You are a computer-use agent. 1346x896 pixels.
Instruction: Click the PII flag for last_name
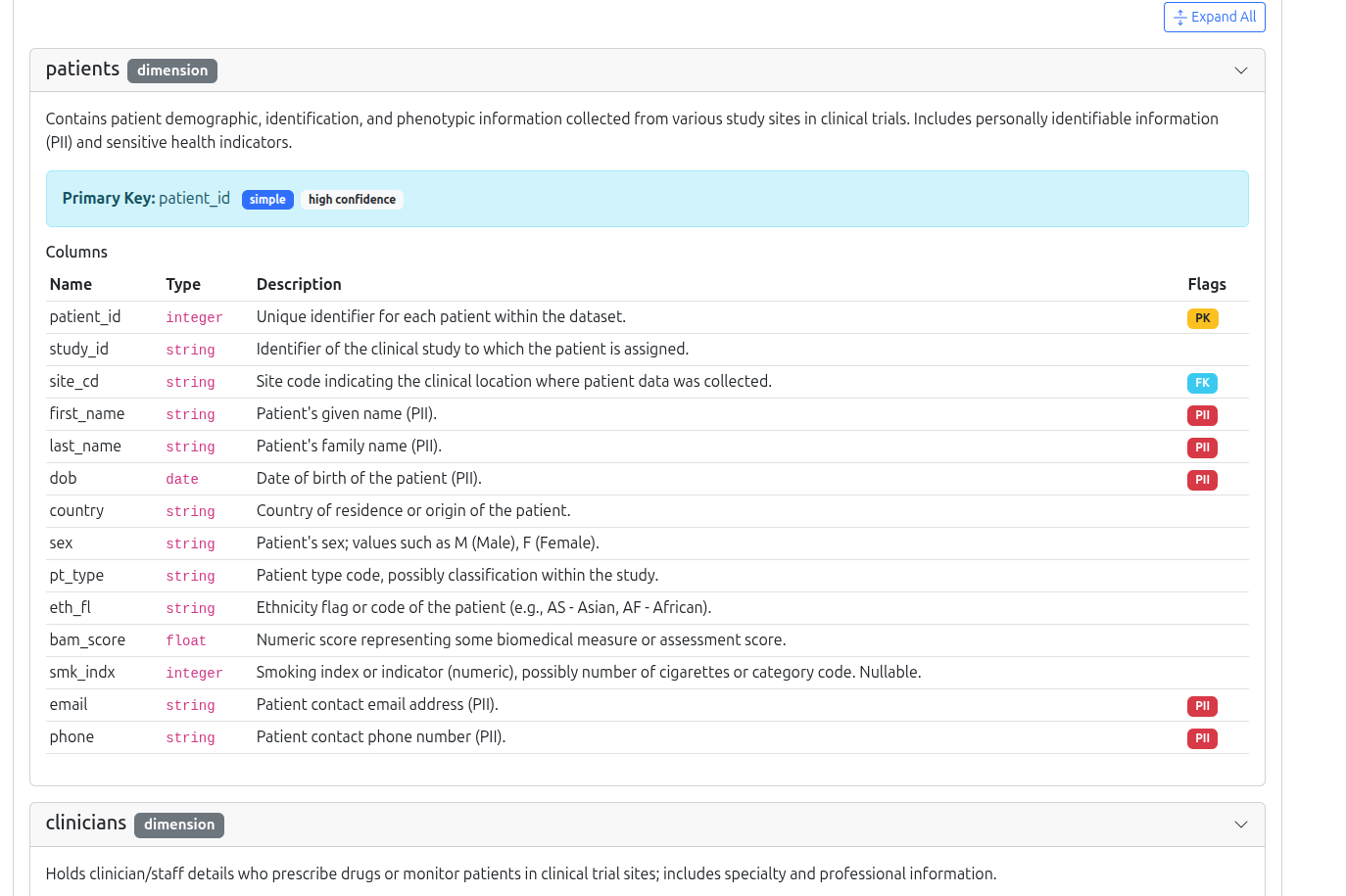point(1202,447)
